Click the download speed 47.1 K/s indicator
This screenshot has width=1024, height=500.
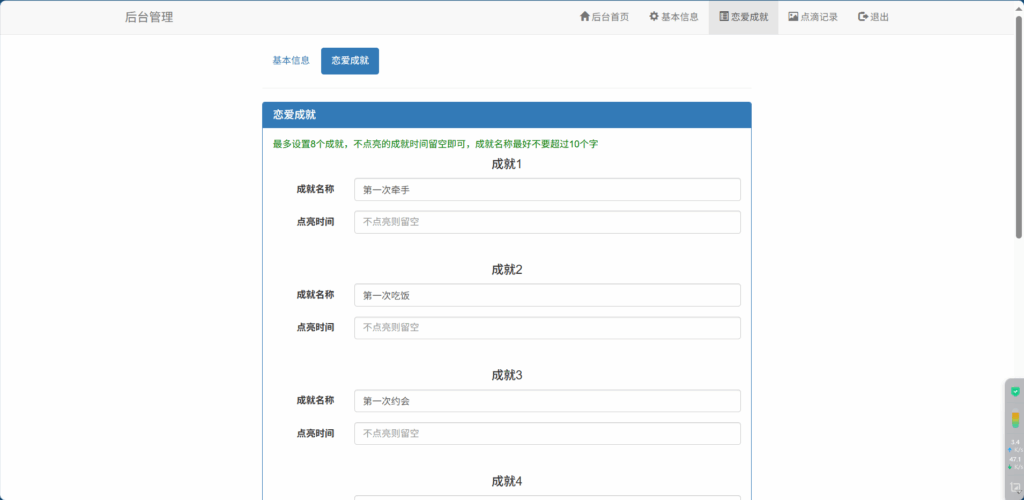click(1015, 463)
